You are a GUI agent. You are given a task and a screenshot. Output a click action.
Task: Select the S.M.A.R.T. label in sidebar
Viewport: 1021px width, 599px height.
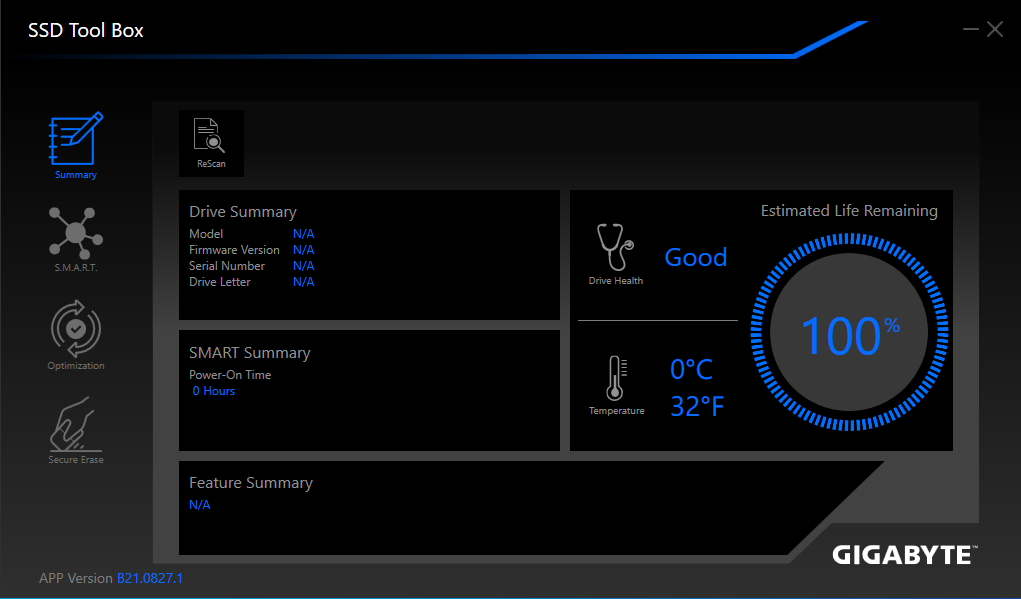point(76,268)
